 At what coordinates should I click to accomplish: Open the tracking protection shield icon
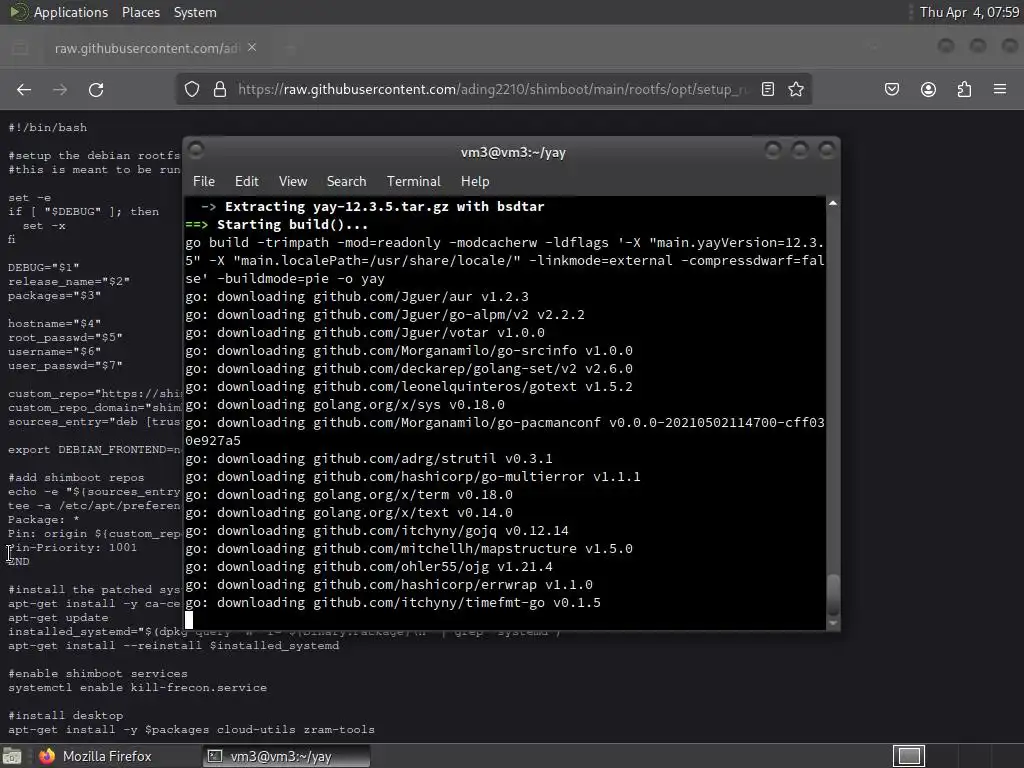(x=192, y=89)
